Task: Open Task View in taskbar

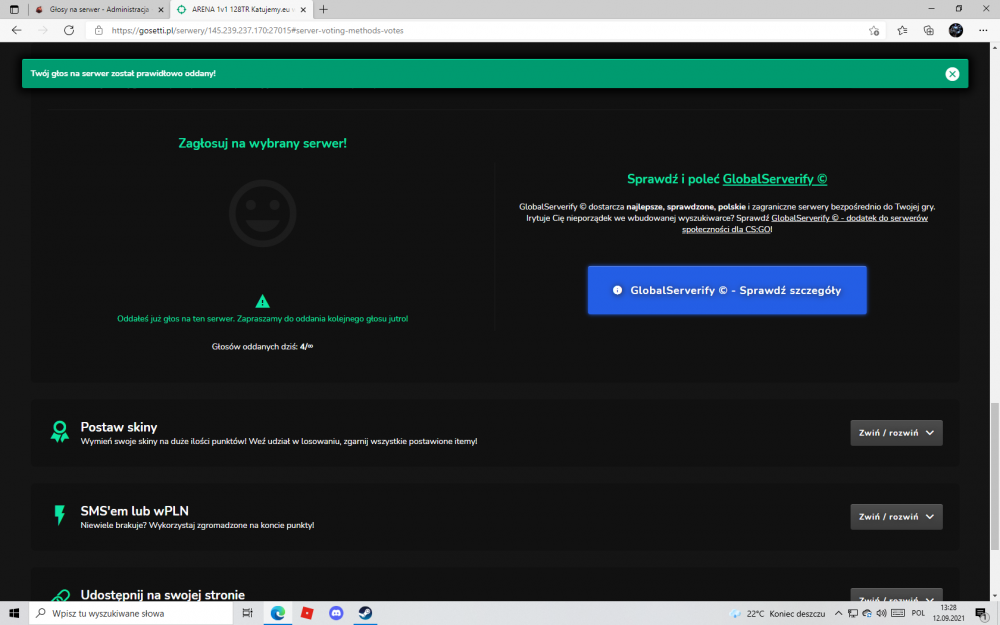Action: [247, 613]
